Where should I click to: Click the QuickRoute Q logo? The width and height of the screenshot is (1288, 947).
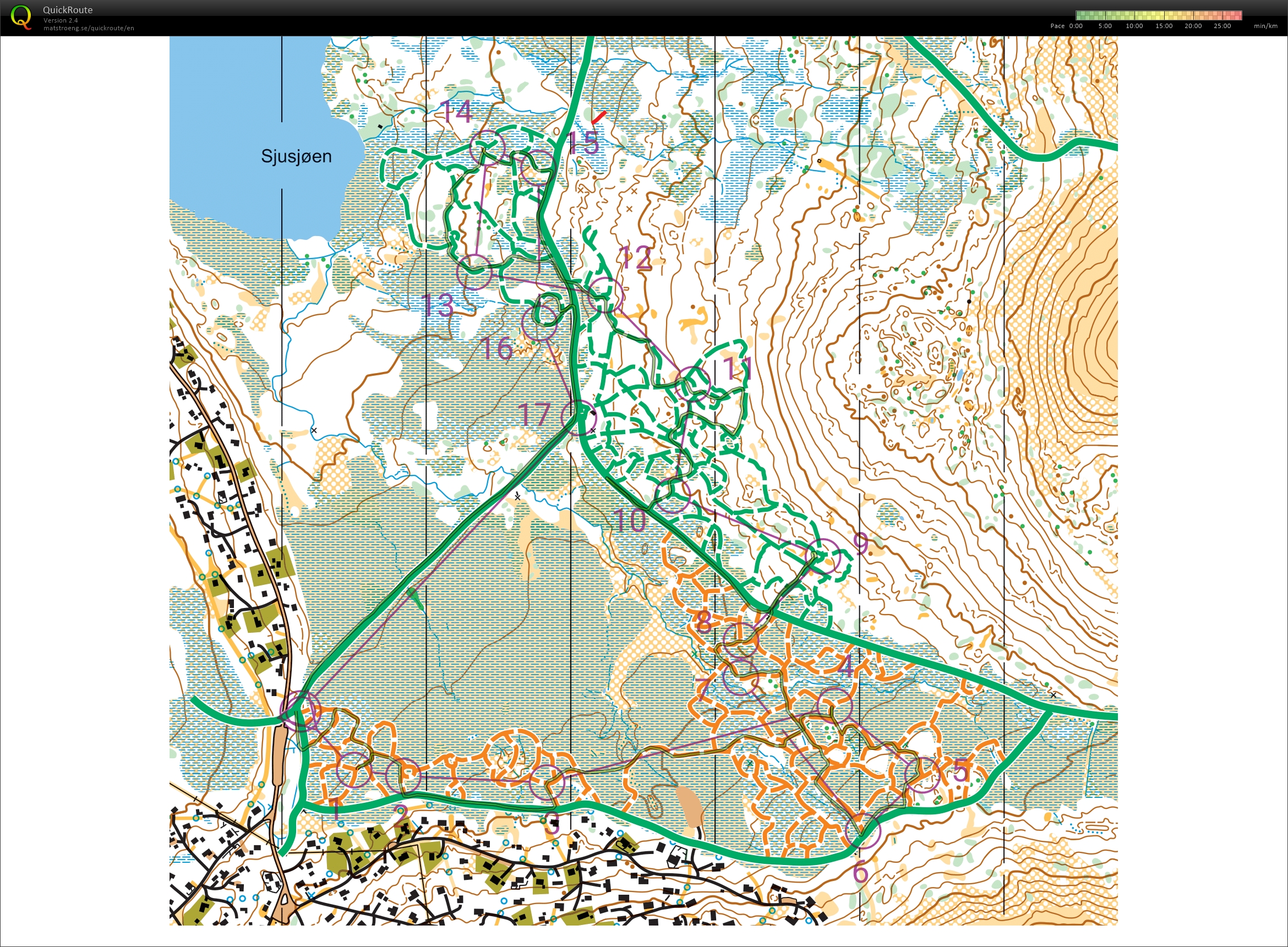21,17
